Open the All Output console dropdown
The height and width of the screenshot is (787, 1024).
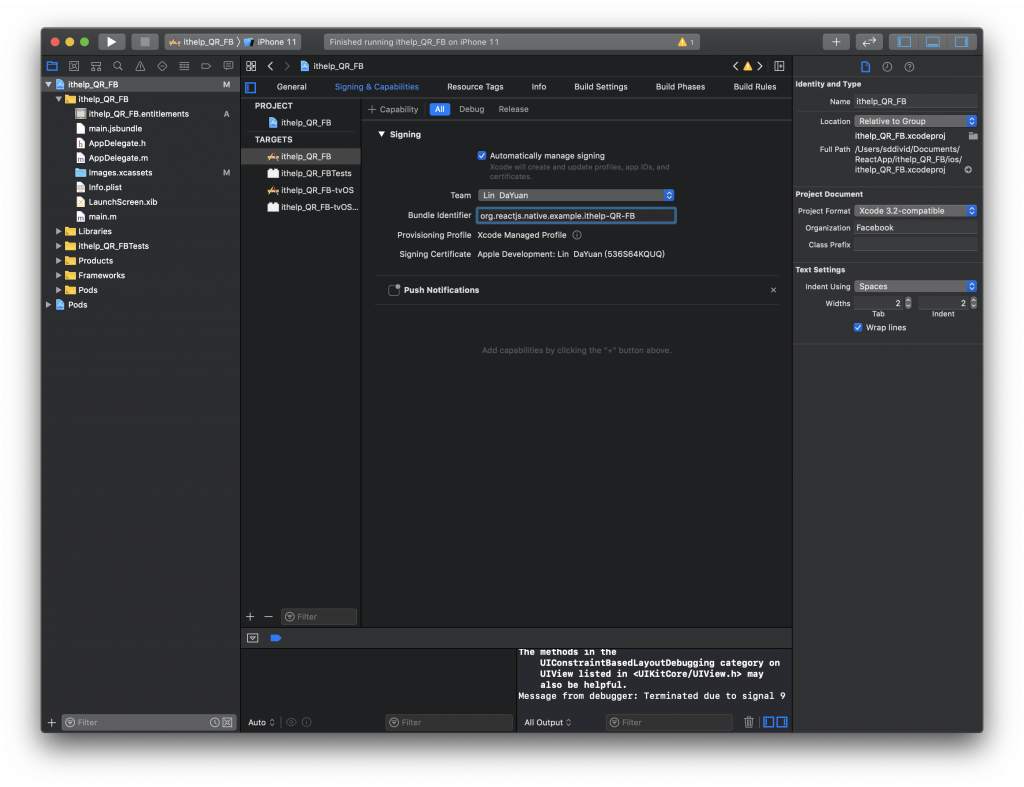548,722
